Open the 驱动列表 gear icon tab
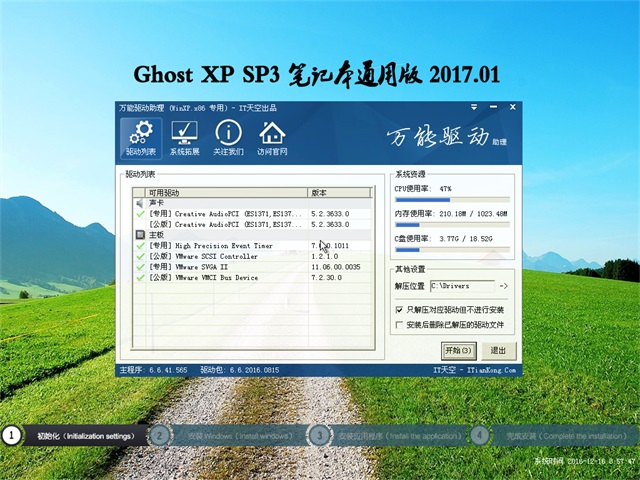 (141, 138)
